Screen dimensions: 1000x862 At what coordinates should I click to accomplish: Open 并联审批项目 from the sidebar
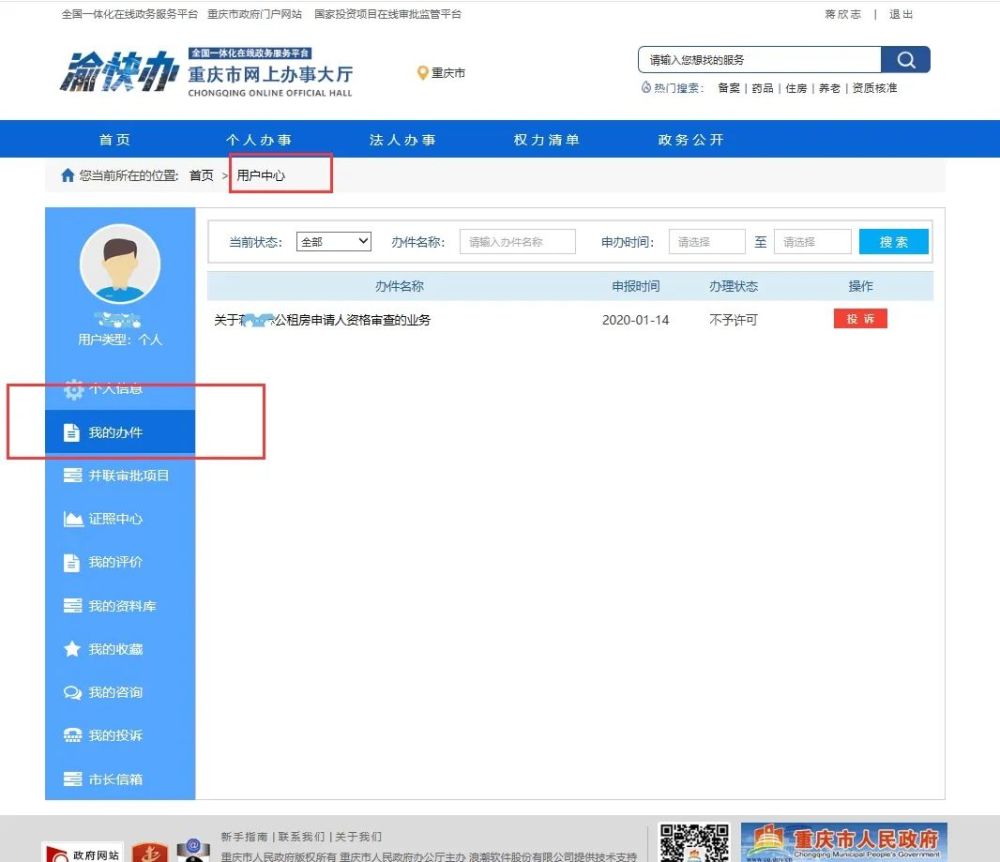[x=118, y=475]
